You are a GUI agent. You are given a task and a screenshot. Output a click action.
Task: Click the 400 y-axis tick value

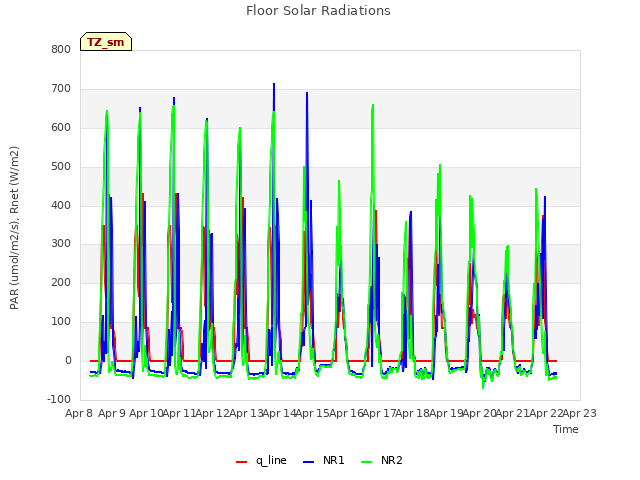click(61, 205)
